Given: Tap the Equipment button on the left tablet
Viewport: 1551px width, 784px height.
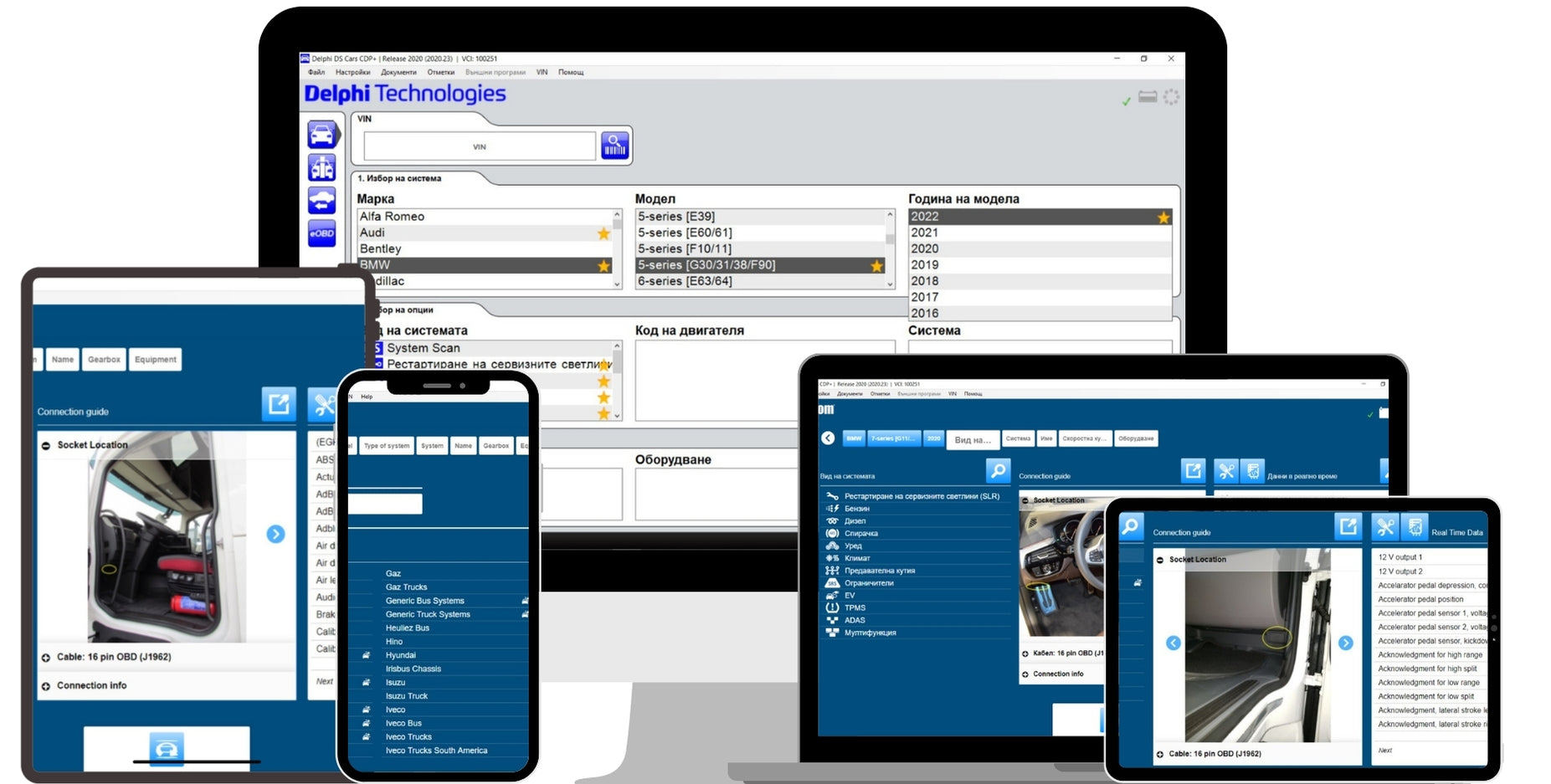Looking at the screenshot, I should (156, 360).
